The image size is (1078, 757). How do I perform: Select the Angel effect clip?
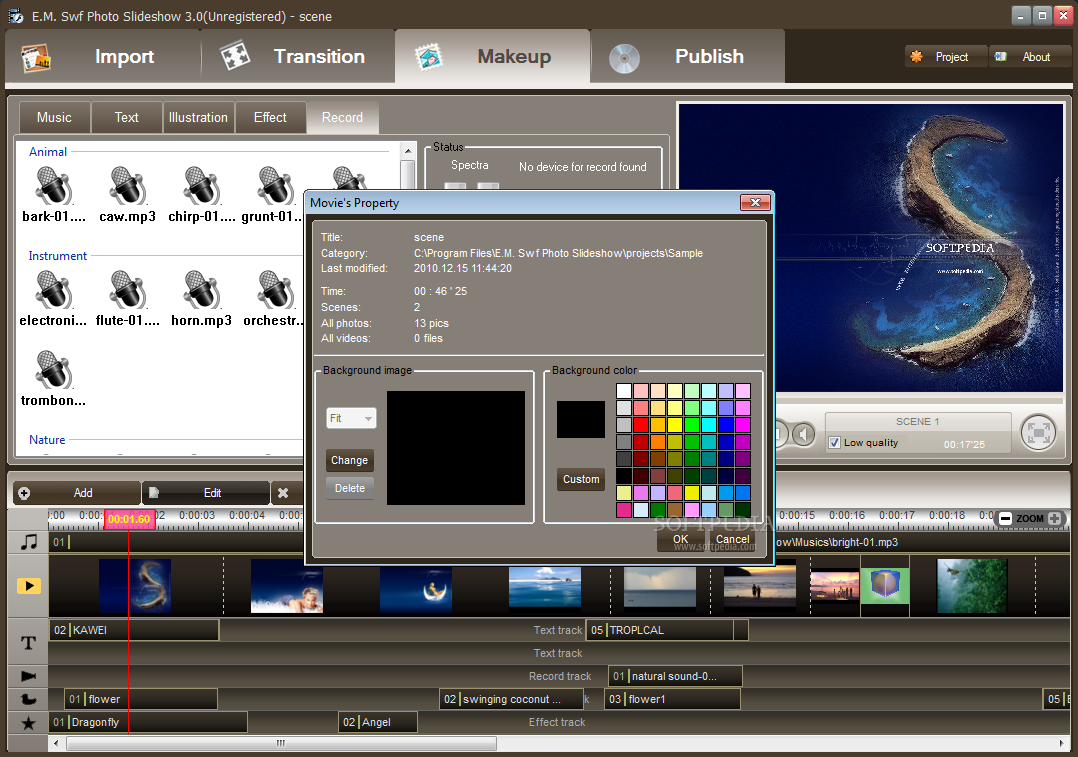[379, 723]
